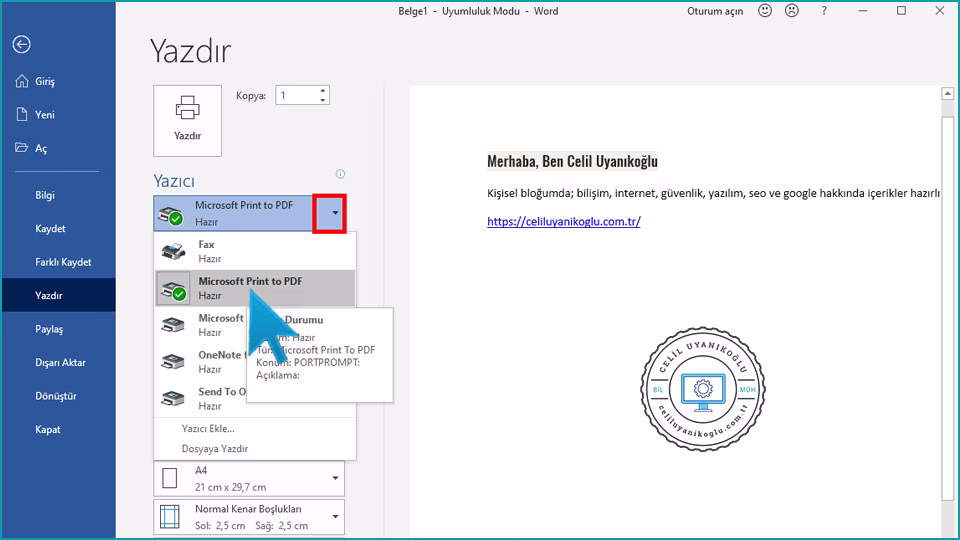
Task: Click Yazıcı Ekle to add printer
Action: coord(208,429)
